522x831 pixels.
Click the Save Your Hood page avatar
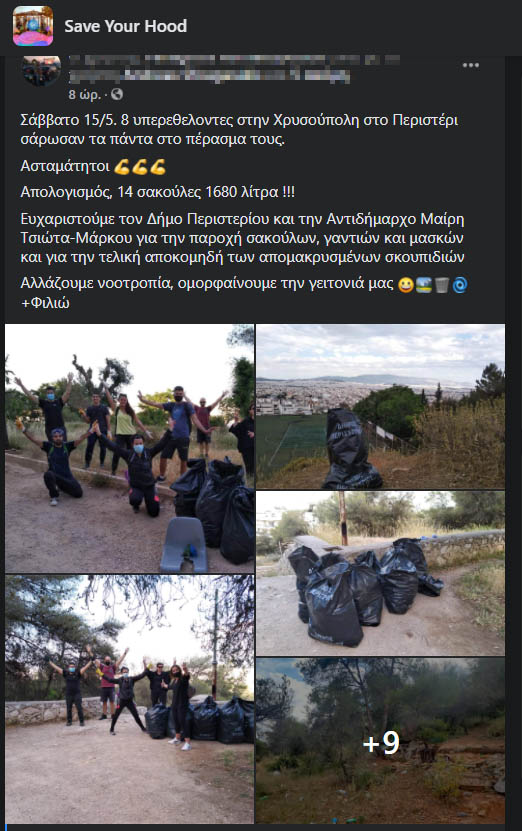tap(33, 26)
